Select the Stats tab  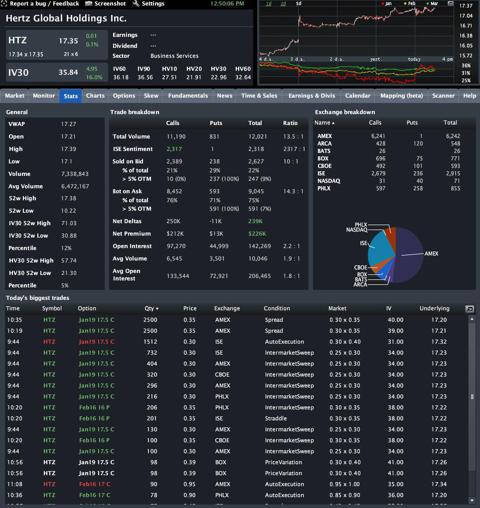pos(71,96)
